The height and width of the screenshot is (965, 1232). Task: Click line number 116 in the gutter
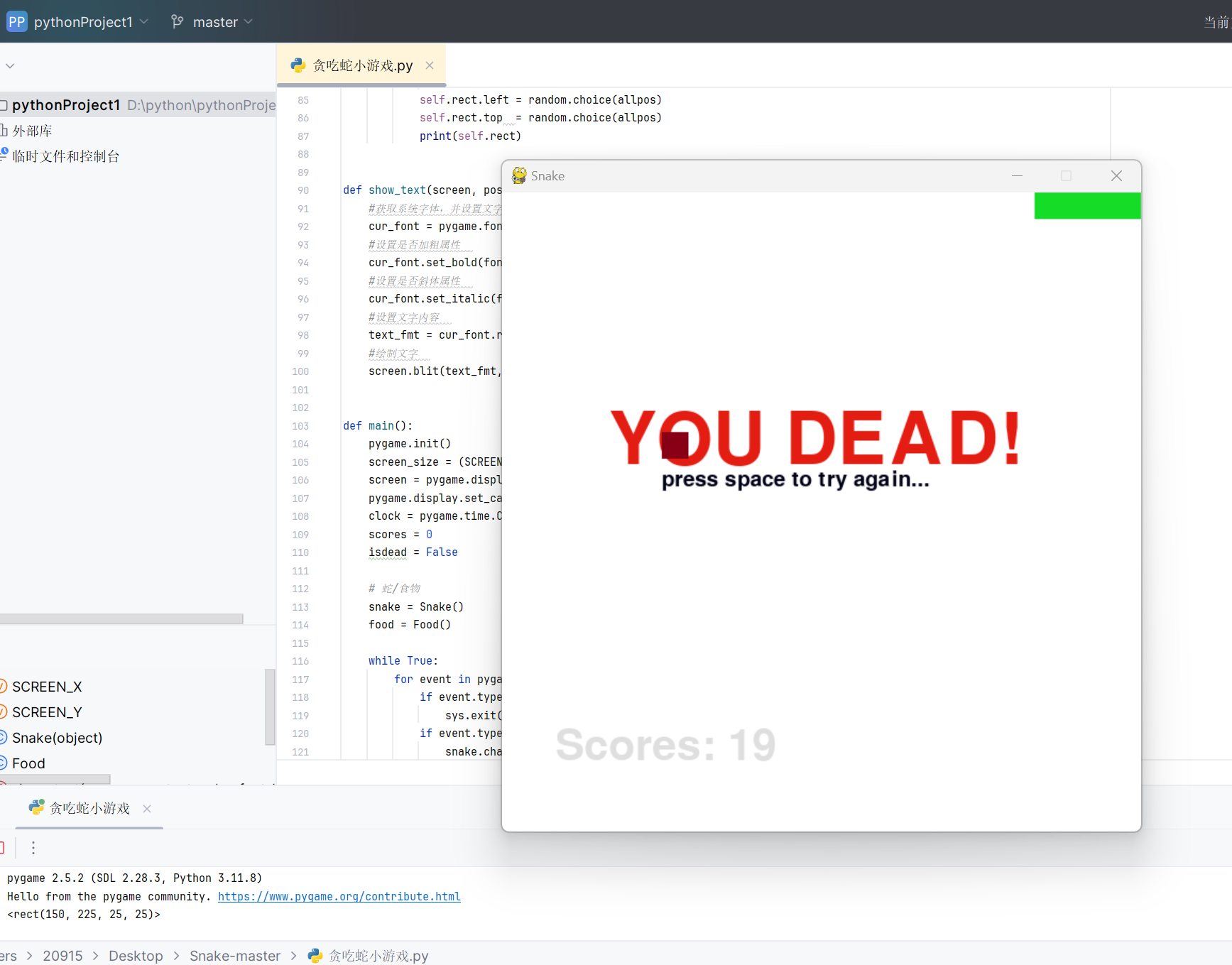pyautogui.click(x=300, y=661)
